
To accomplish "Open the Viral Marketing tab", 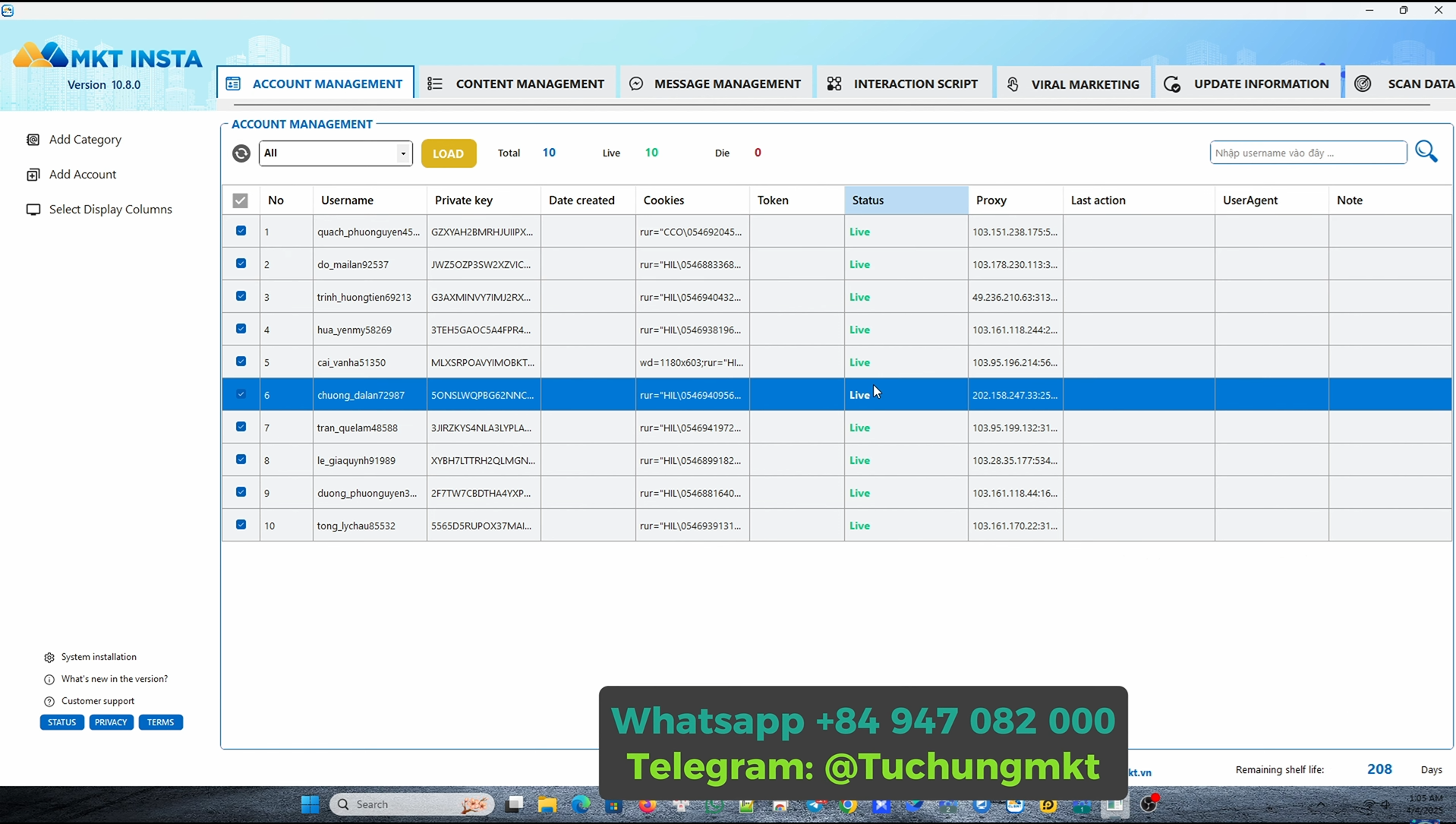I will tap(1073, 84).
